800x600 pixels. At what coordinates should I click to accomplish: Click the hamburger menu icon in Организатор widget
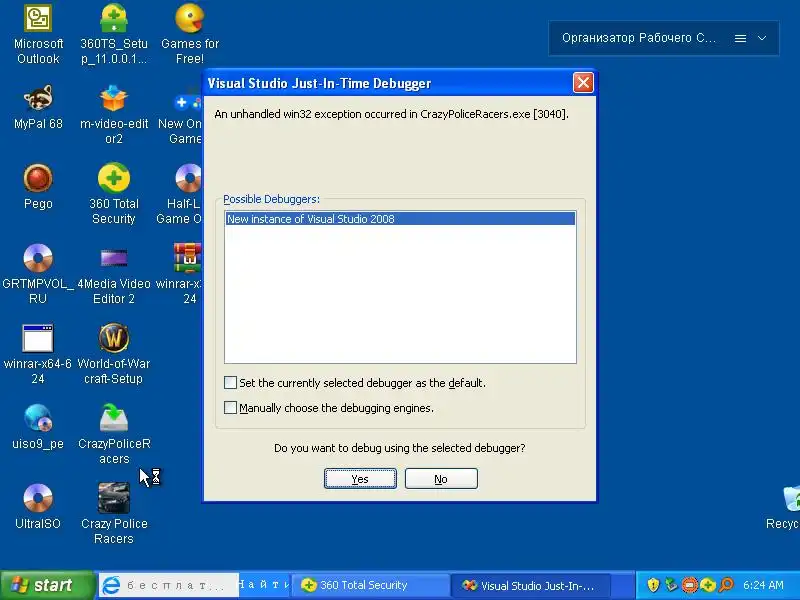(740, 38)
